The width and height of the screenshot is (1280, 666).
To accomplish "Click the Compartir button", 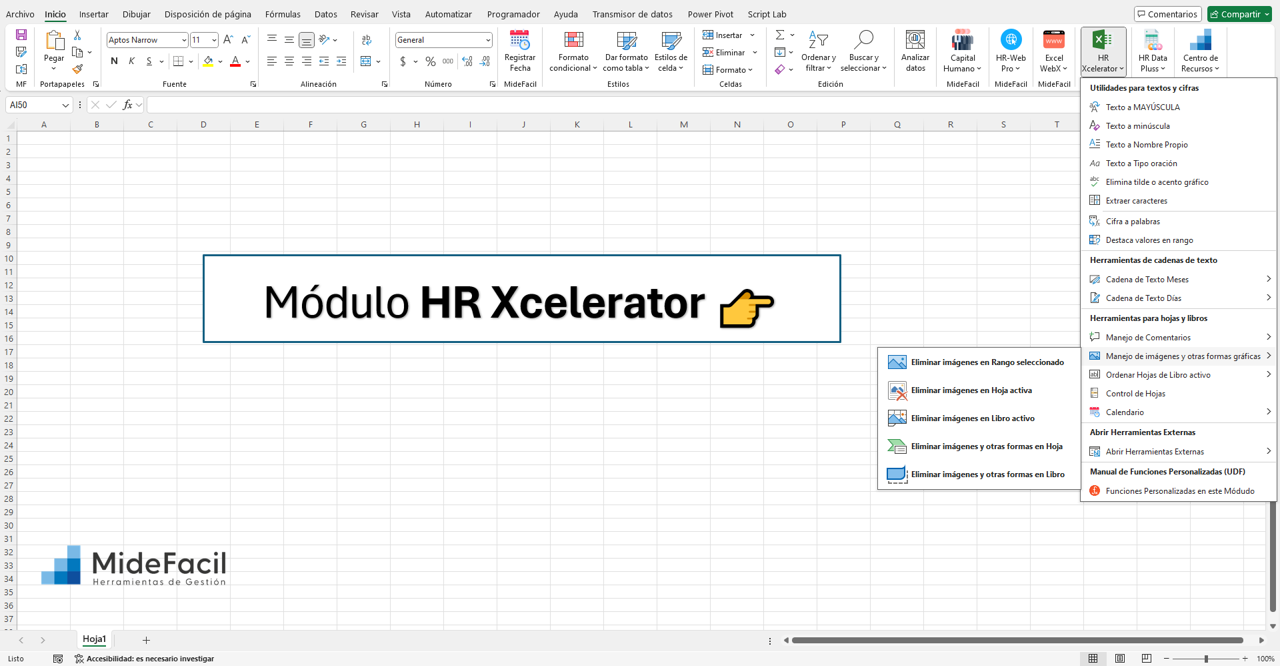I will point(1239,14).
